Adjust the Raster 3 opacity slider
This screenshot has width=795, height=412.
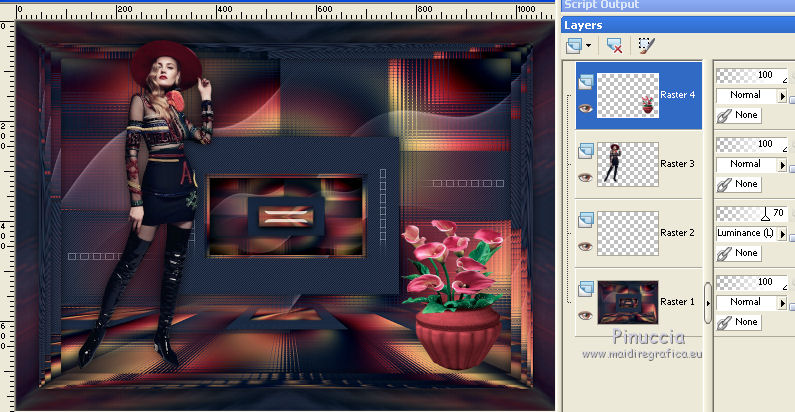(x=752, y=144)
